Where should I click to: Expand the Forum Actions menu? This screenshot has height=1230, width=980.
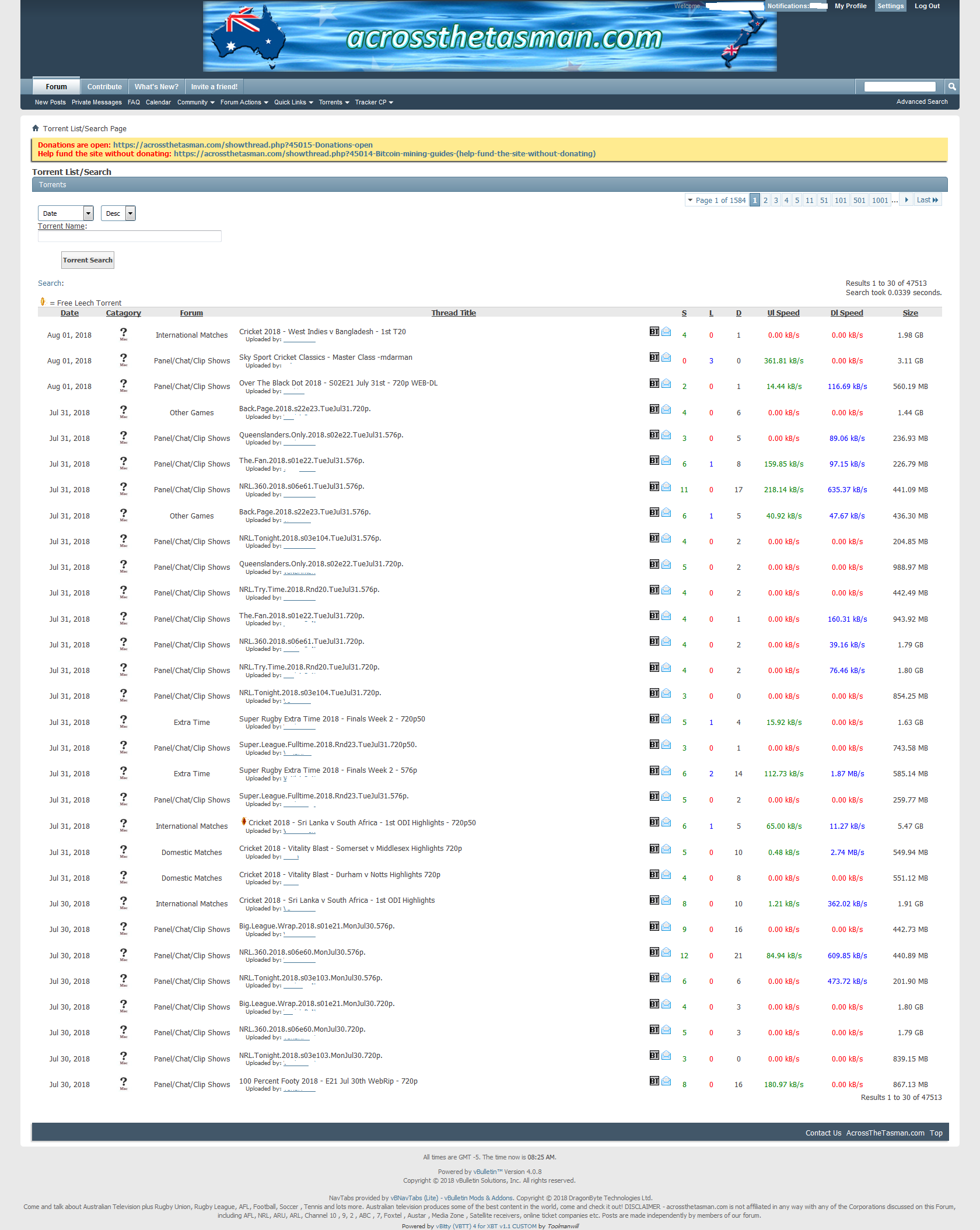pyautogui.click(x=244, y=103)
